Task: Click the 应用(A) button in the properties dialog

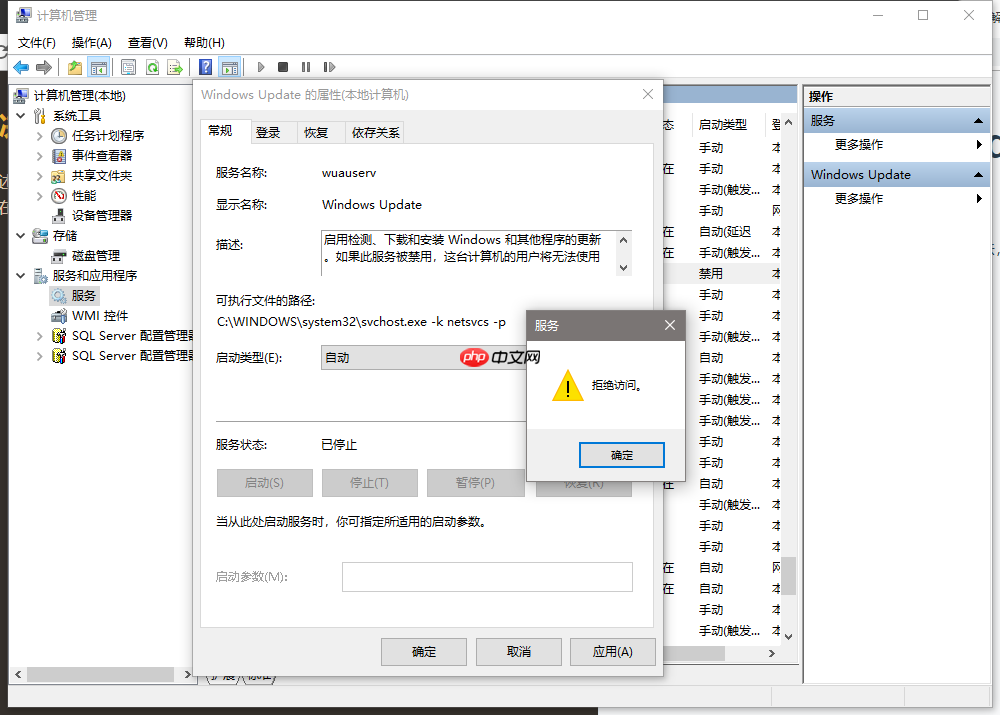Action: pyautogui.click(x=612, y=651)
